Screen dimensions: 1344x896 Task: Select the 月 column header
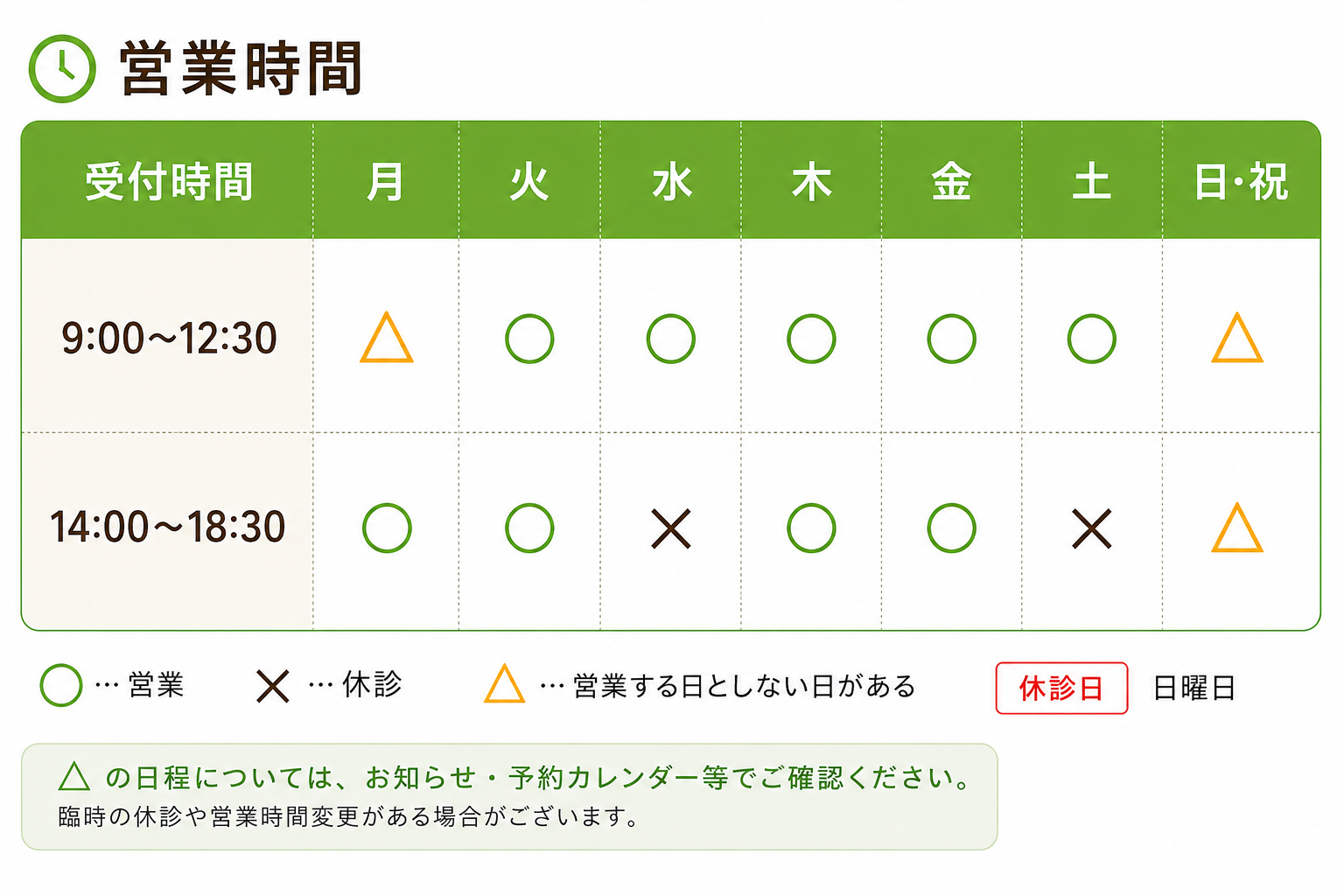386,181
